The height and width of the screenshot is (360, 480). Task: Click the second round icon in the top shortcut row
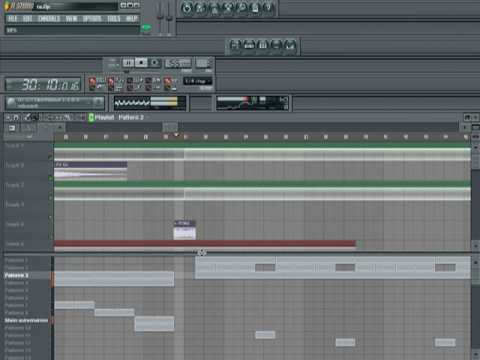coord(200,8)
